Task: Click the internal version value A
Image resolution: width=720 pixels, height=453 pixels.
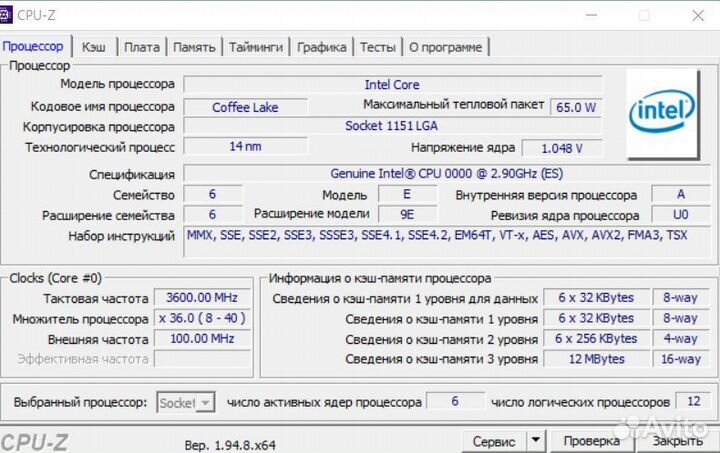Action: click(x=681, y=194)
